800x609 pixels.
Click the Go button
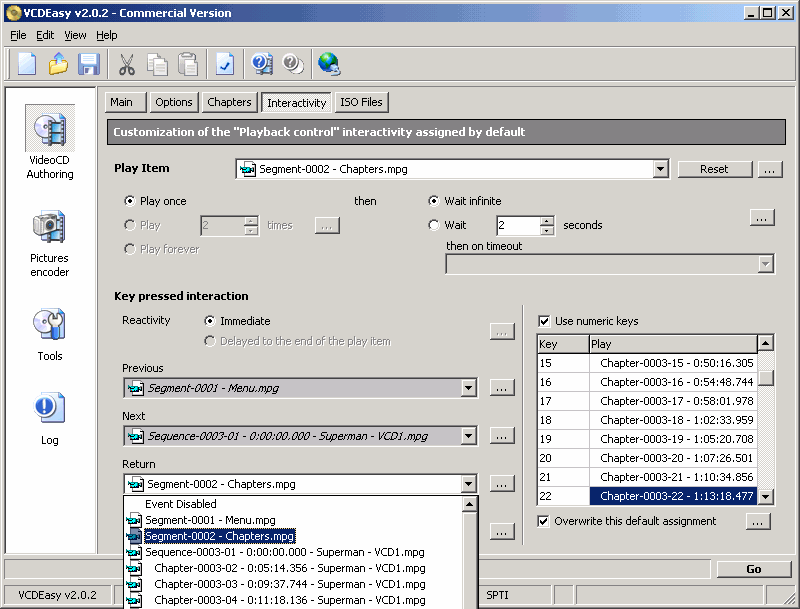tap(753, 569)
